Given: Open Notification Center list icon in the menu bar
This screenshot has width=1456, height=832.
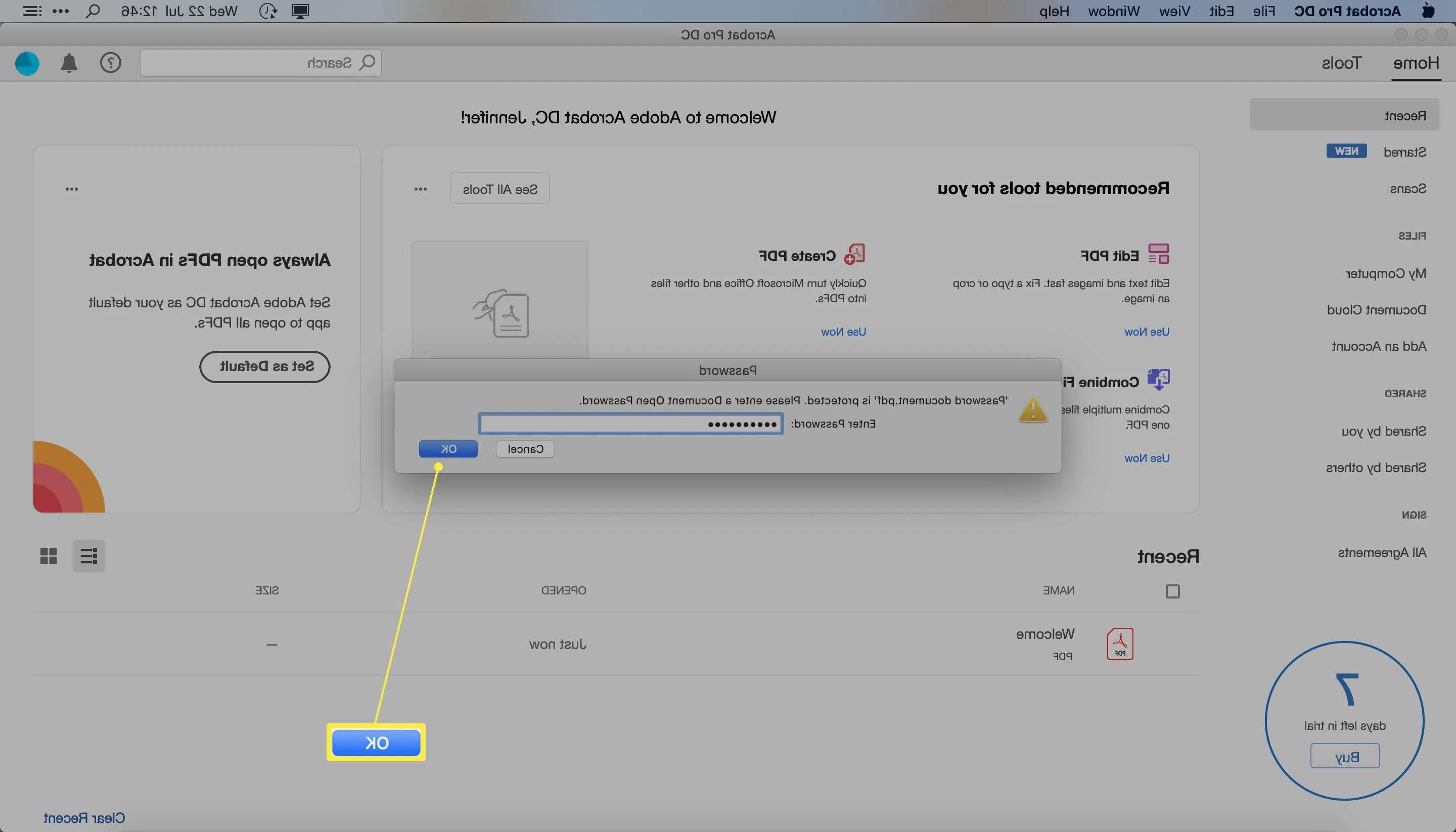Looking at the screenshot, I should [x=32, y=12].
